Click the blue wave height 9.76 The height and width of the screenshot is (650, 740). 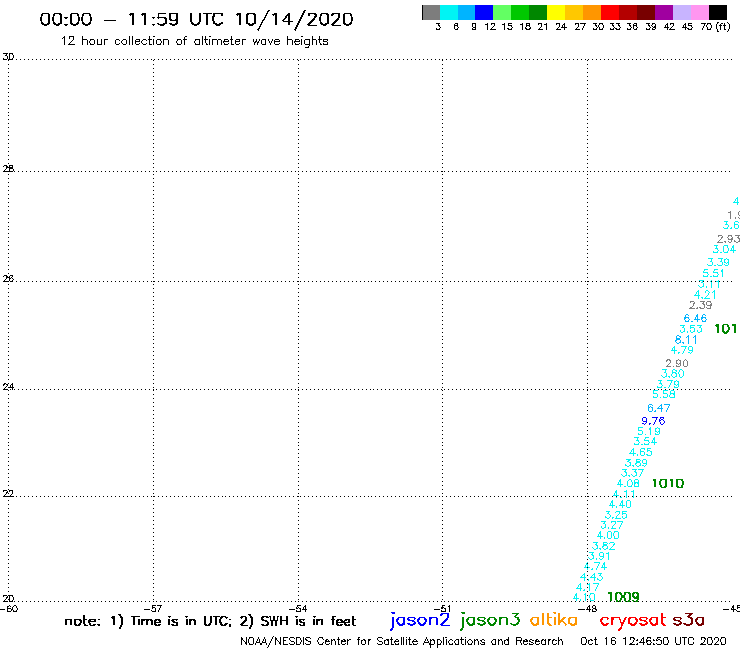653,421
